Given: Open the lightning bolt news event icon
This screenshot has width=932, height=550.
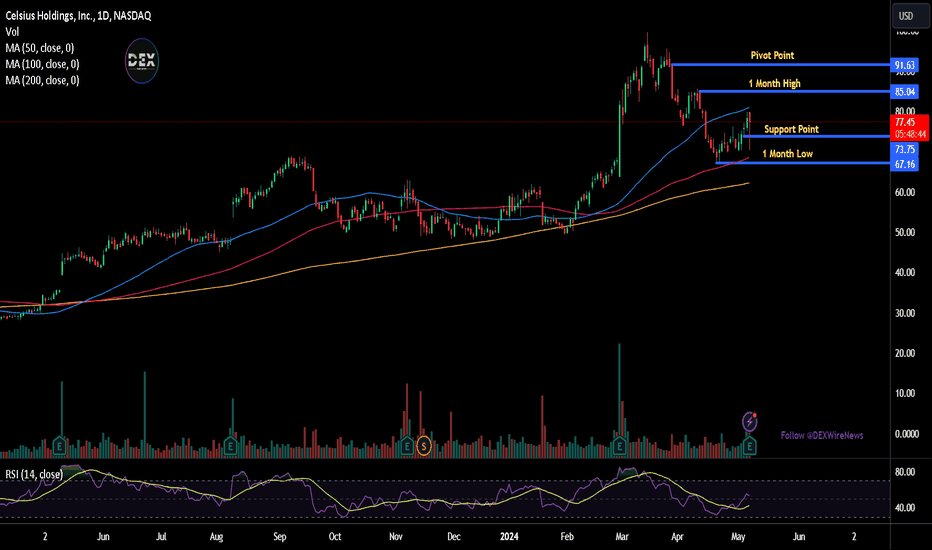Looking at the screenshot, I should 750,422.
